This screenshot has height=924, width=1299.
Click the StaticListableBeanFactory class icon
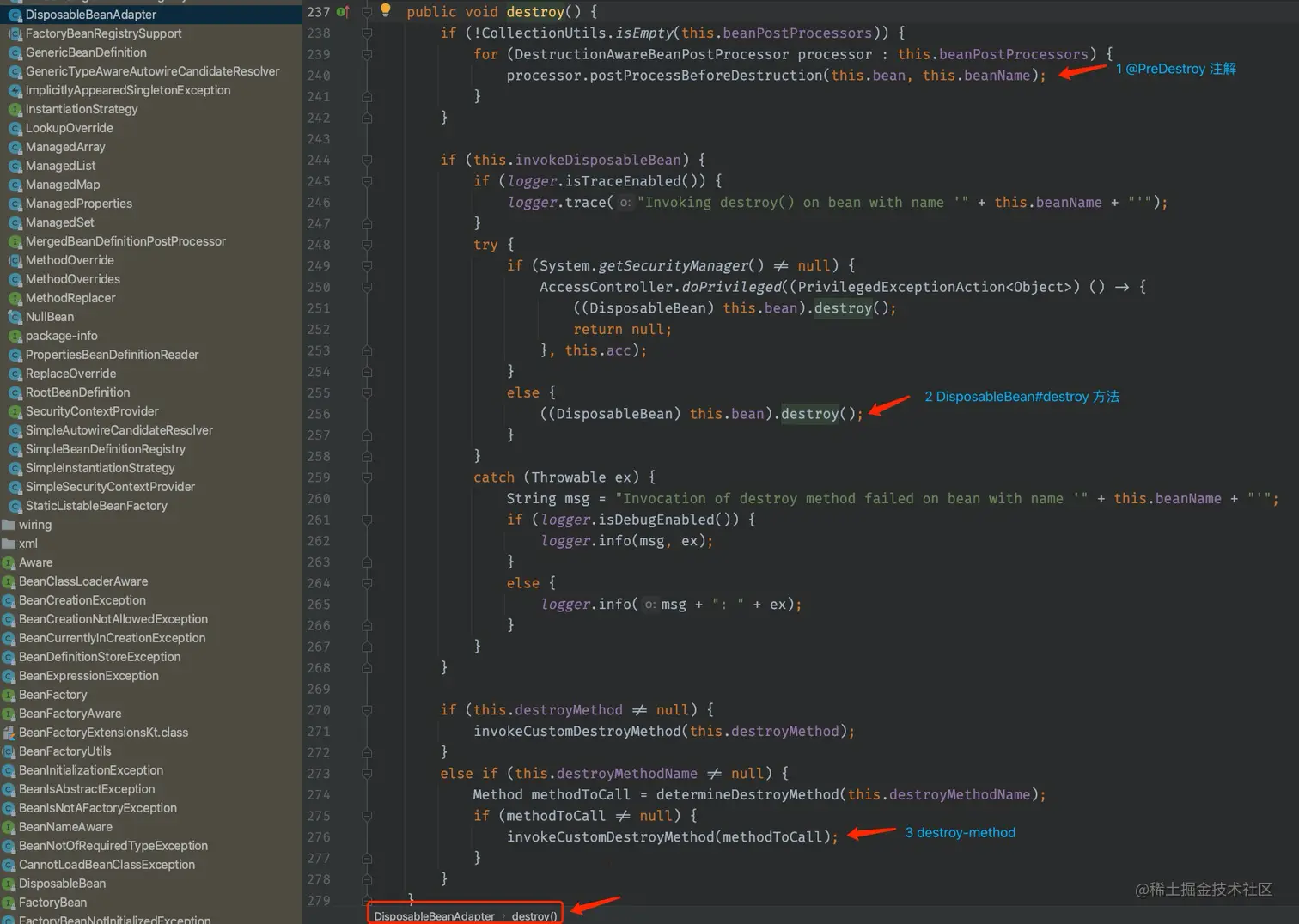click(x=15, y=506)
